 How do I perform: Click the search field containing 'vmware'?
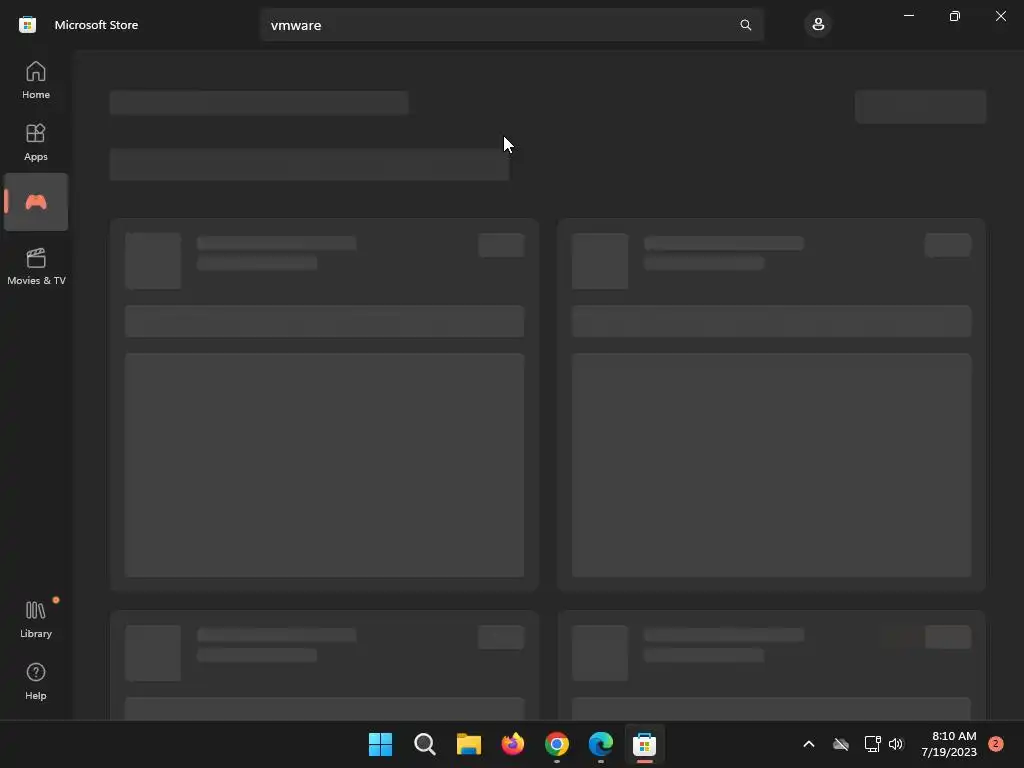coord(511,25)
